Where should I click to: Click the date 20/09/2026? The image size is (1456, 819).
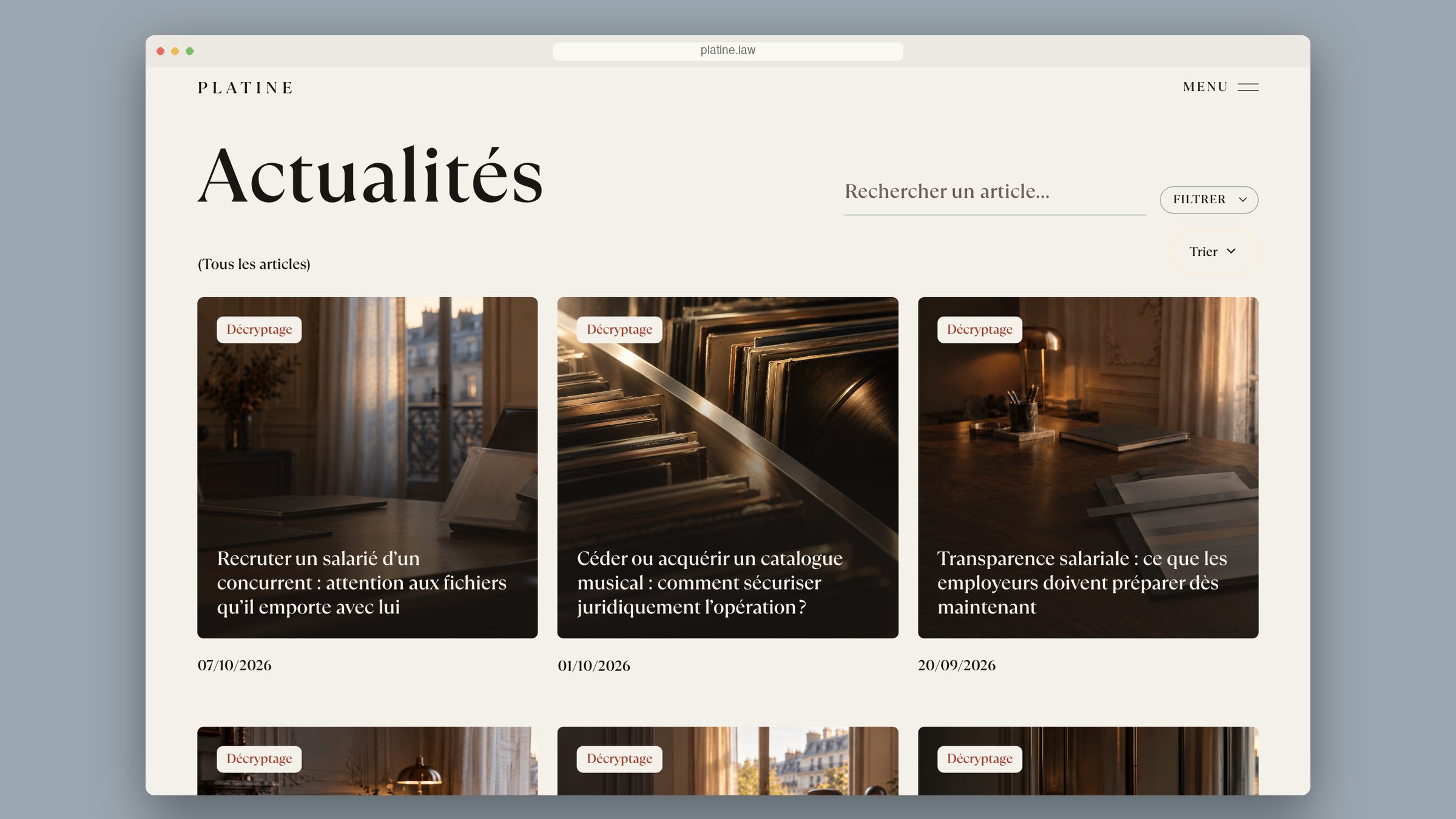(x=957, y=666)
